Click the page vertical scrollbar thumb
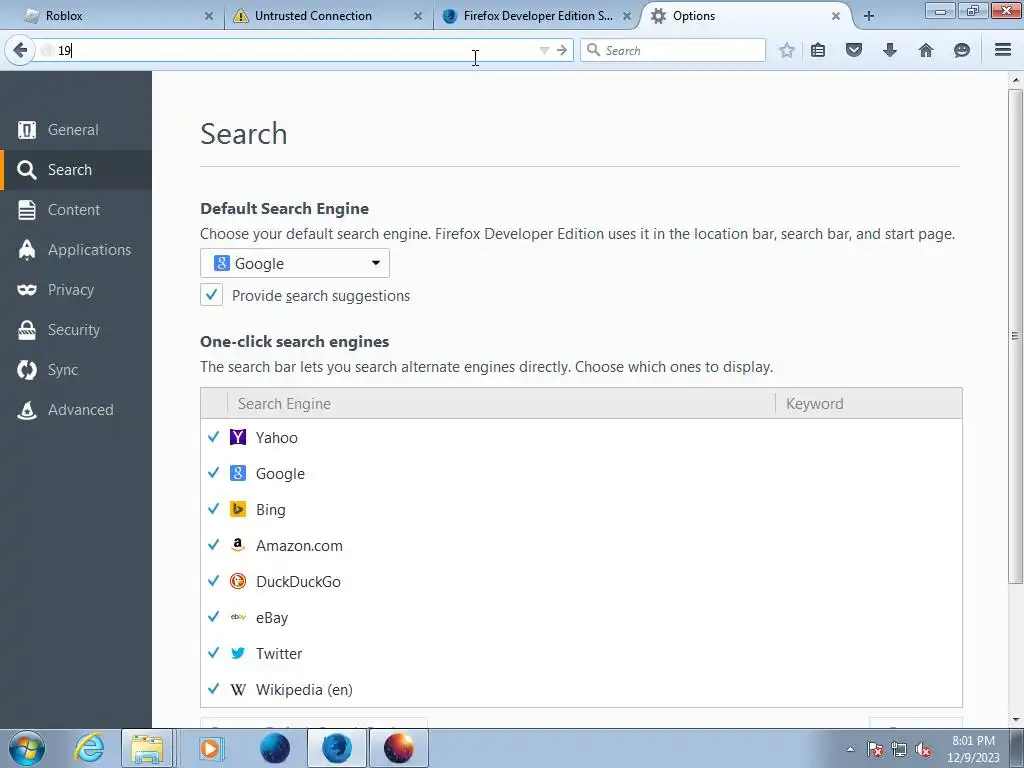 pyautogui.click(x=1015, y=336)
